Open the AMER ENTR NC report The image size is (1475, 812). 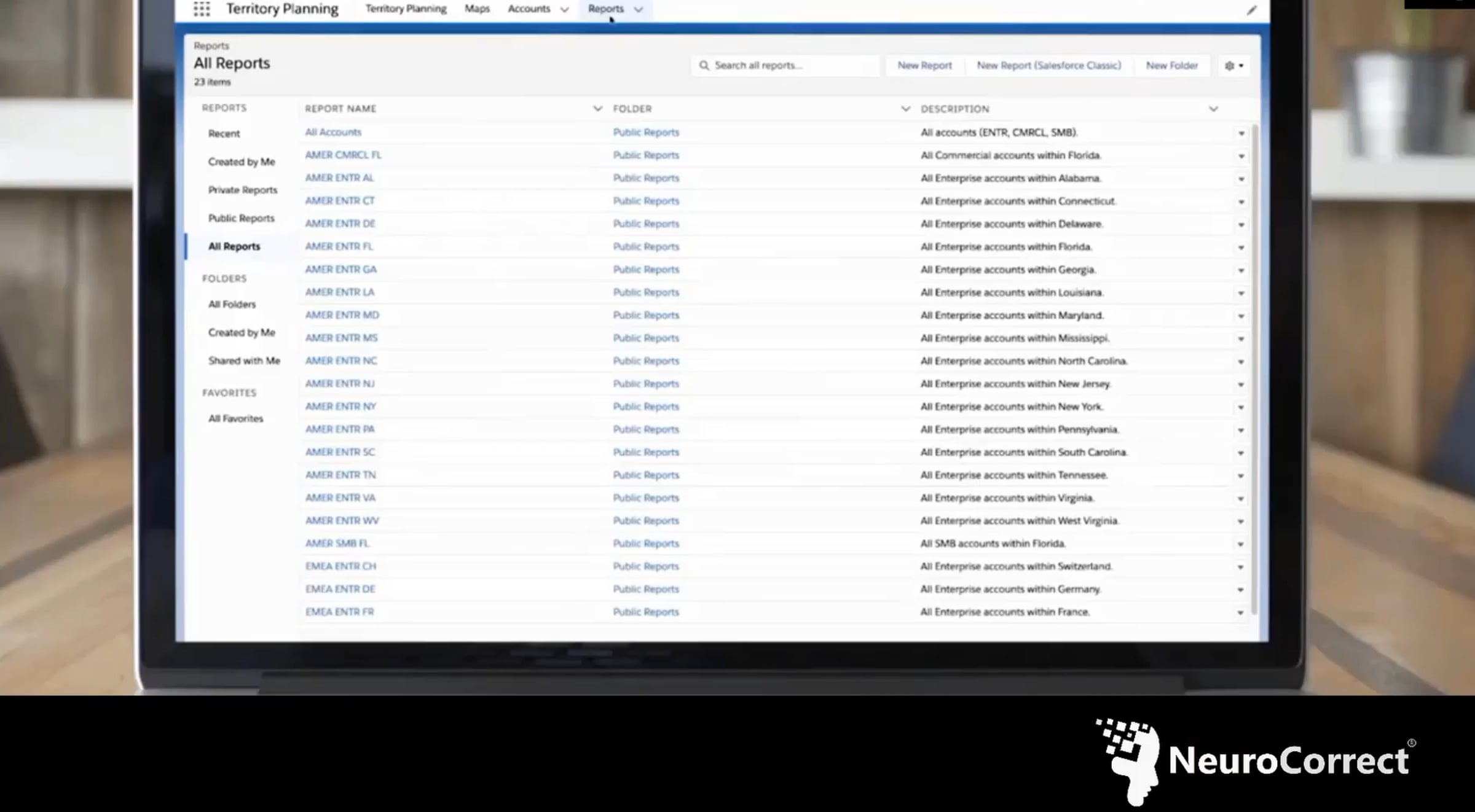341,361
